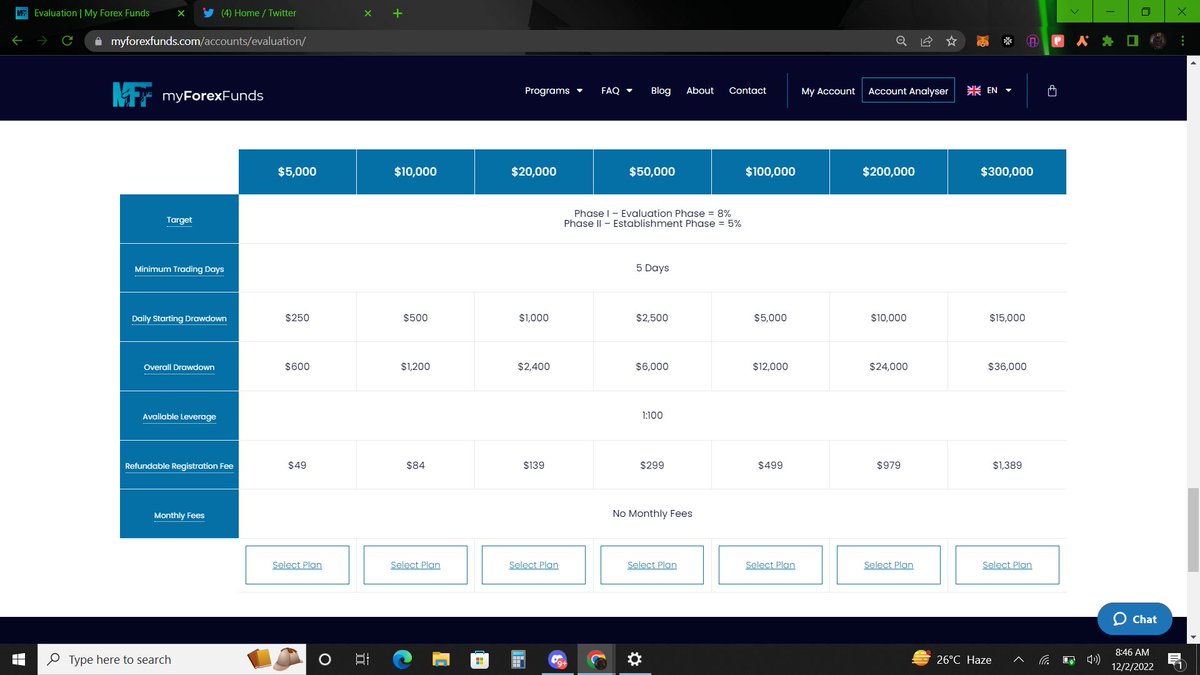Screen dimensions: 1200x675
Task: Select Plan for the $100,000 account
Action: [x=770, y=565]
